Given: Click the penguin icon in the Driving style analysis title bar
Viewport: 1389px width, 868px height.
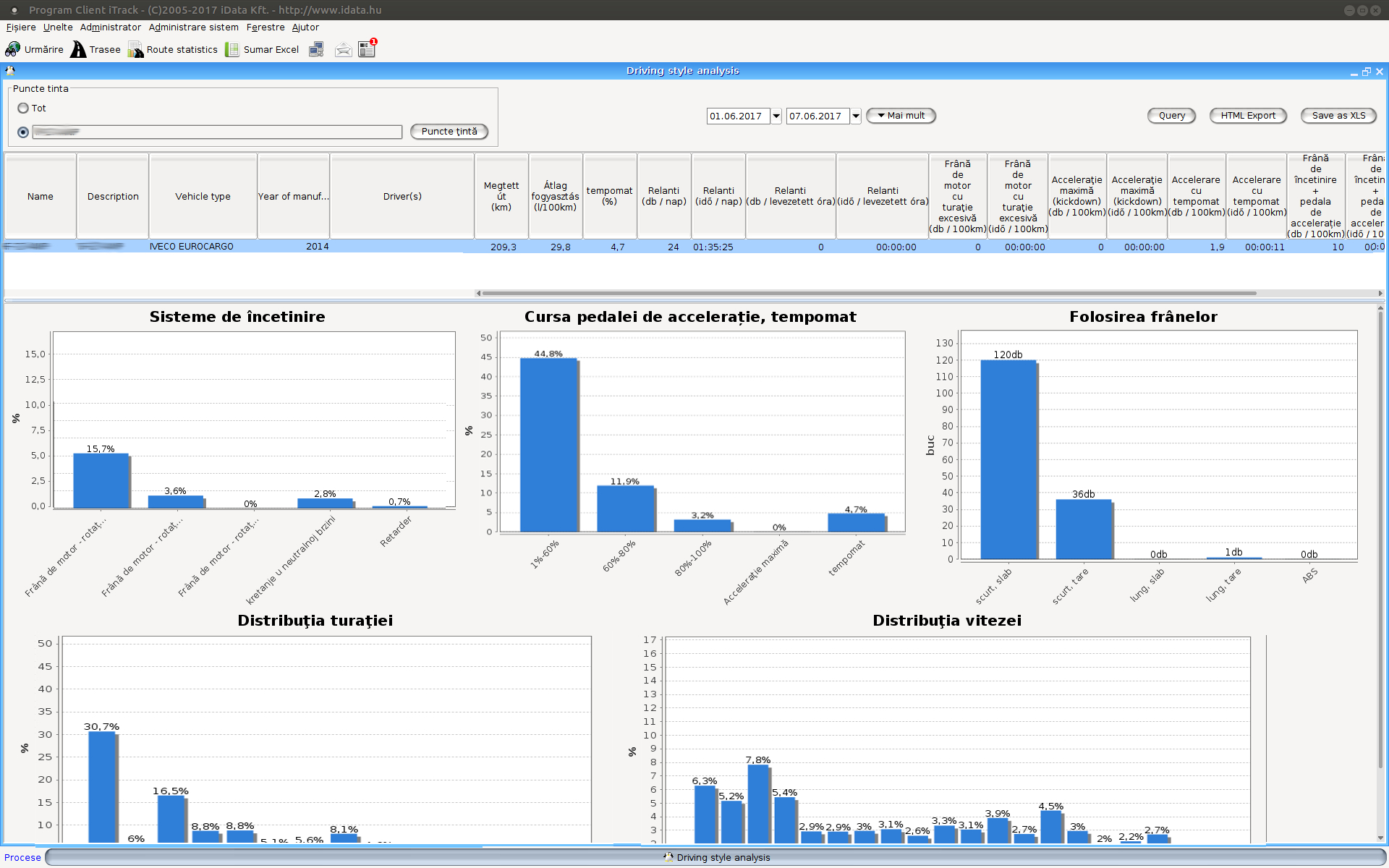Looking at the screenshot, I should pyautogui.click(x=10, y=71).
